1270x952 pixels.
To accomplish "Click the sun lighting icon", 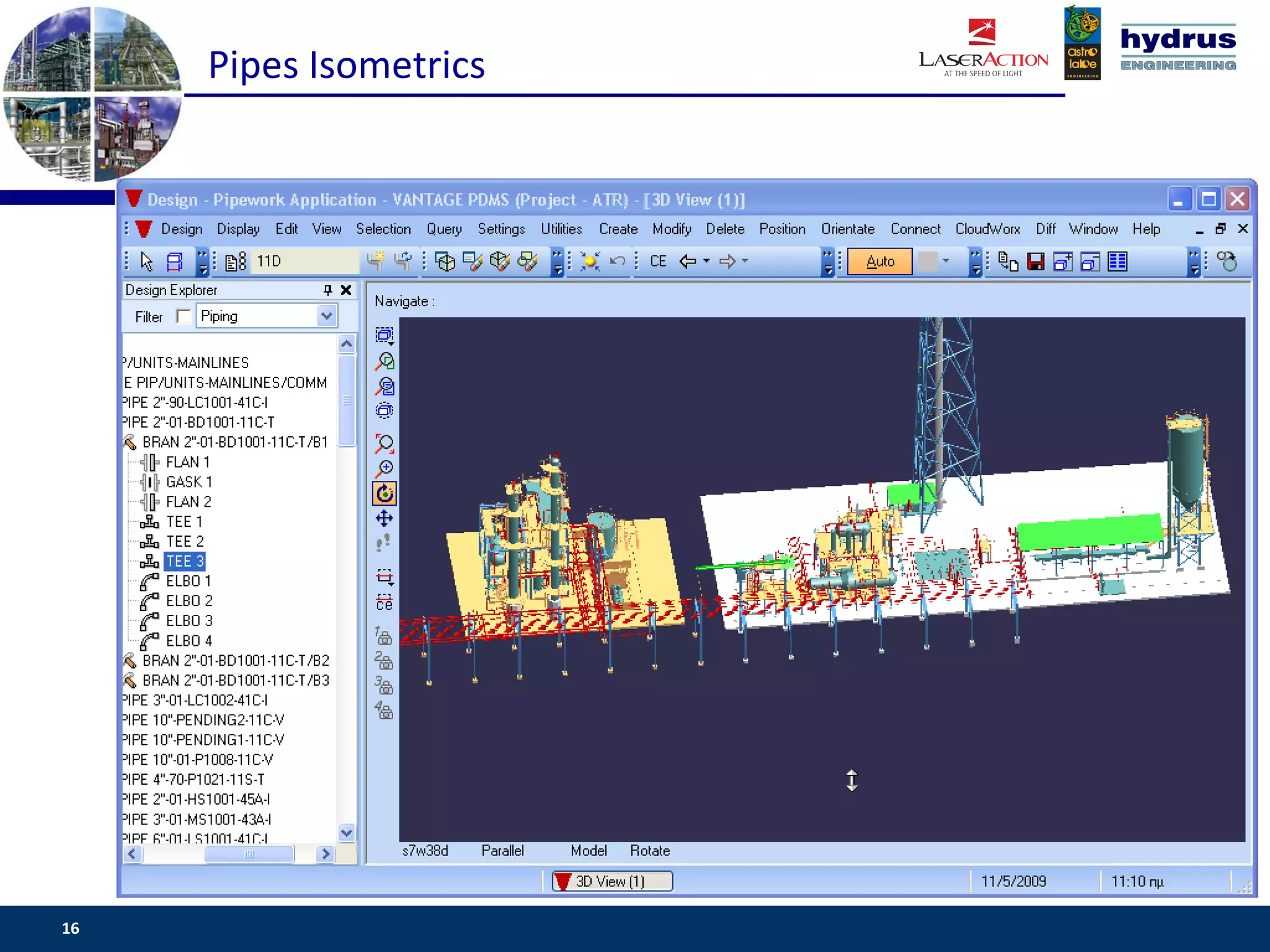I will [590, 261].
